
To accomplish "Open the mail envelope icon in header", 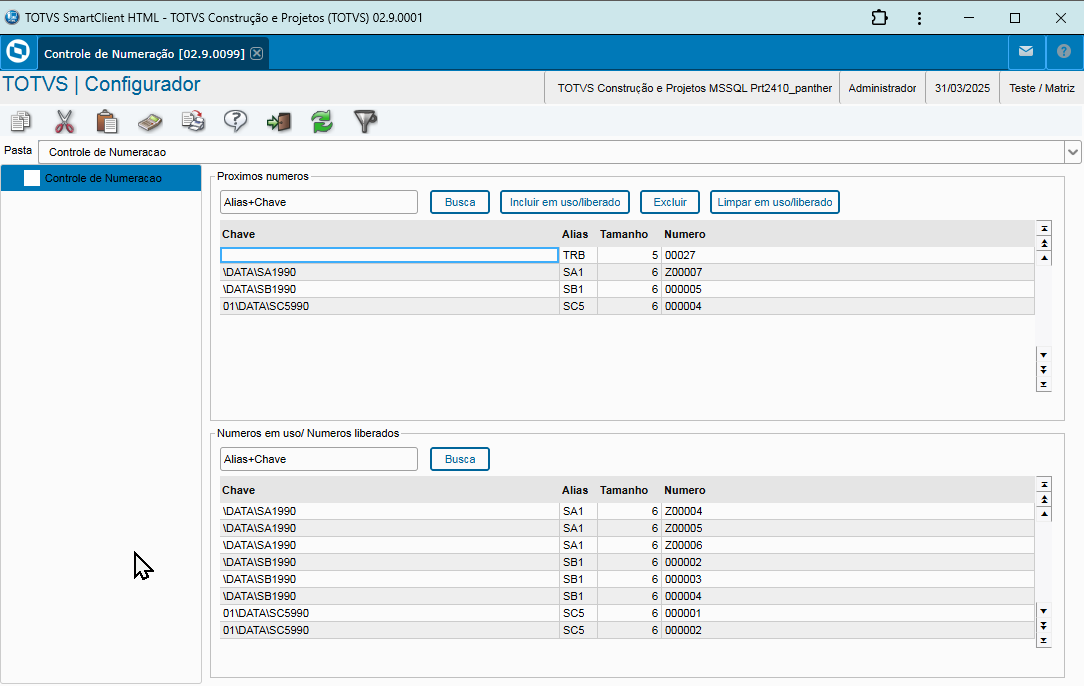I will coord(1026,52).
